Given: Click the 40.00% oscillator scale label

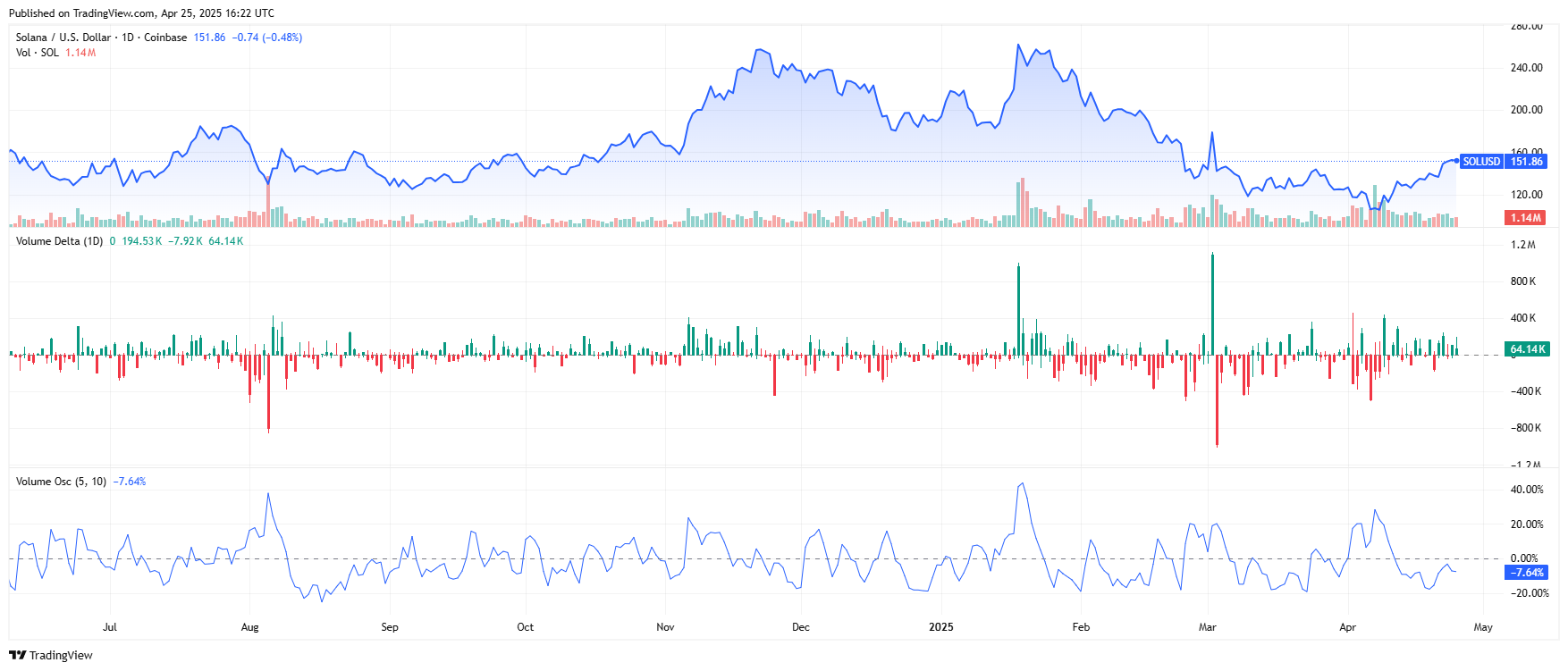Looking at the screenshot, I should pos(1526,490).
